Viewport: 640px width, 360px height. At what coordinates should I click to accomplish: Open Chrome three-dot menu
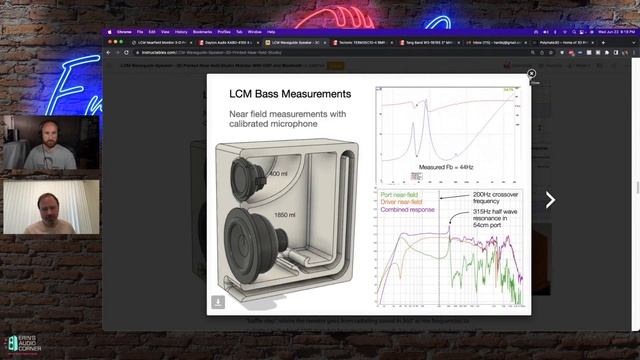[x=634, y=53]
